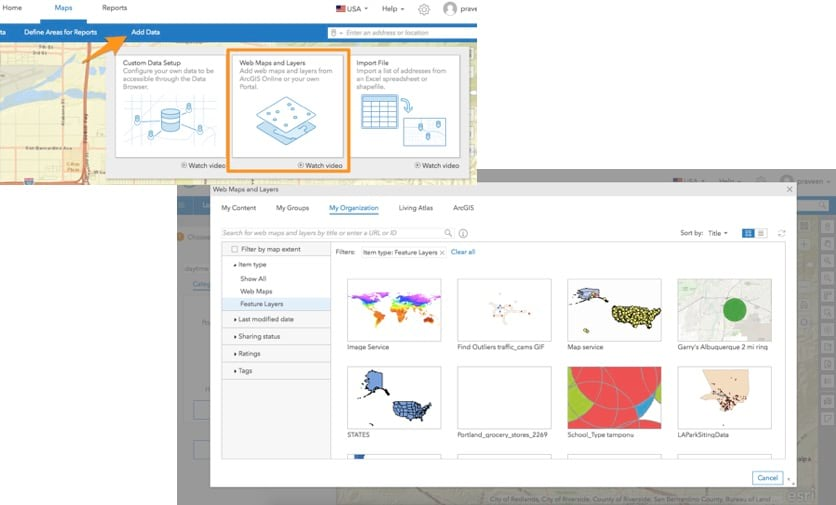This screenshot has height=505, width=836.
Task: Switch to list view of items
Action: tap(761, 233)
